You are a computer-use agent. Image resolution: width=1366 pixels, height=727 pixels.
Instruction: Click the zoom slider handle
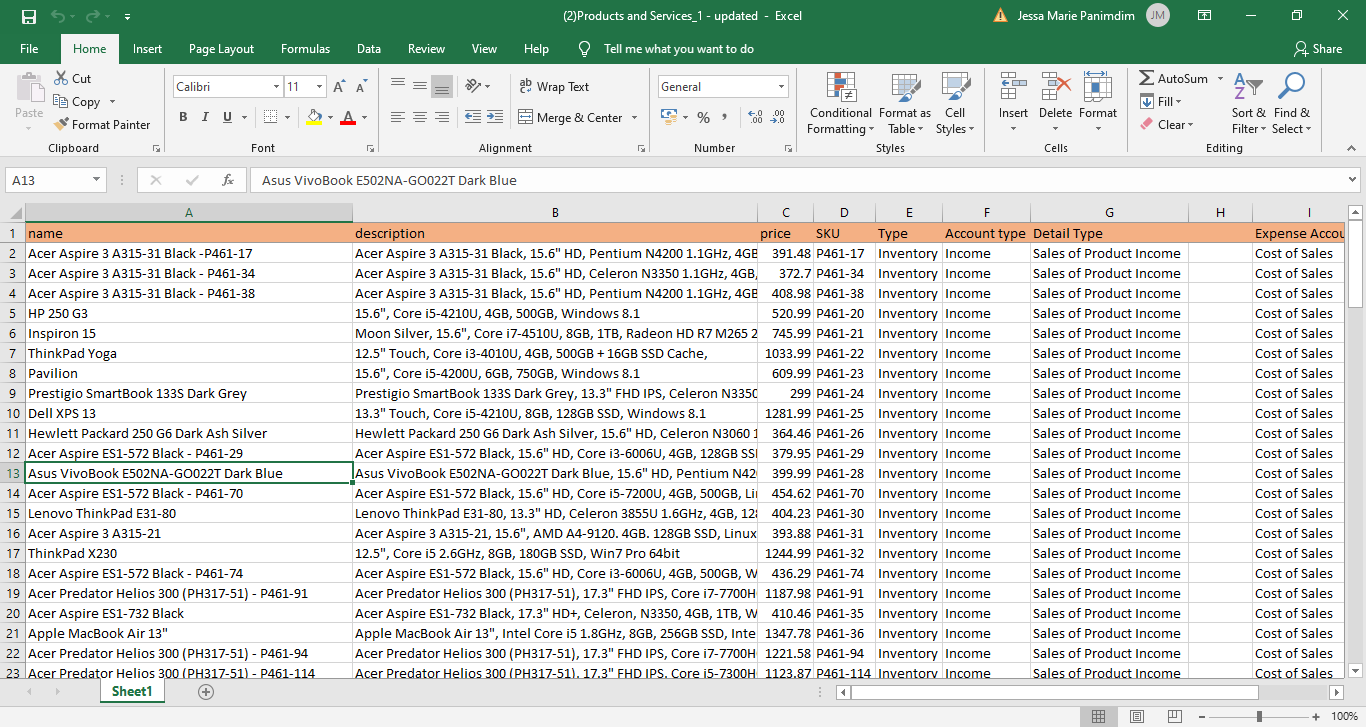tap(1259, 716)
